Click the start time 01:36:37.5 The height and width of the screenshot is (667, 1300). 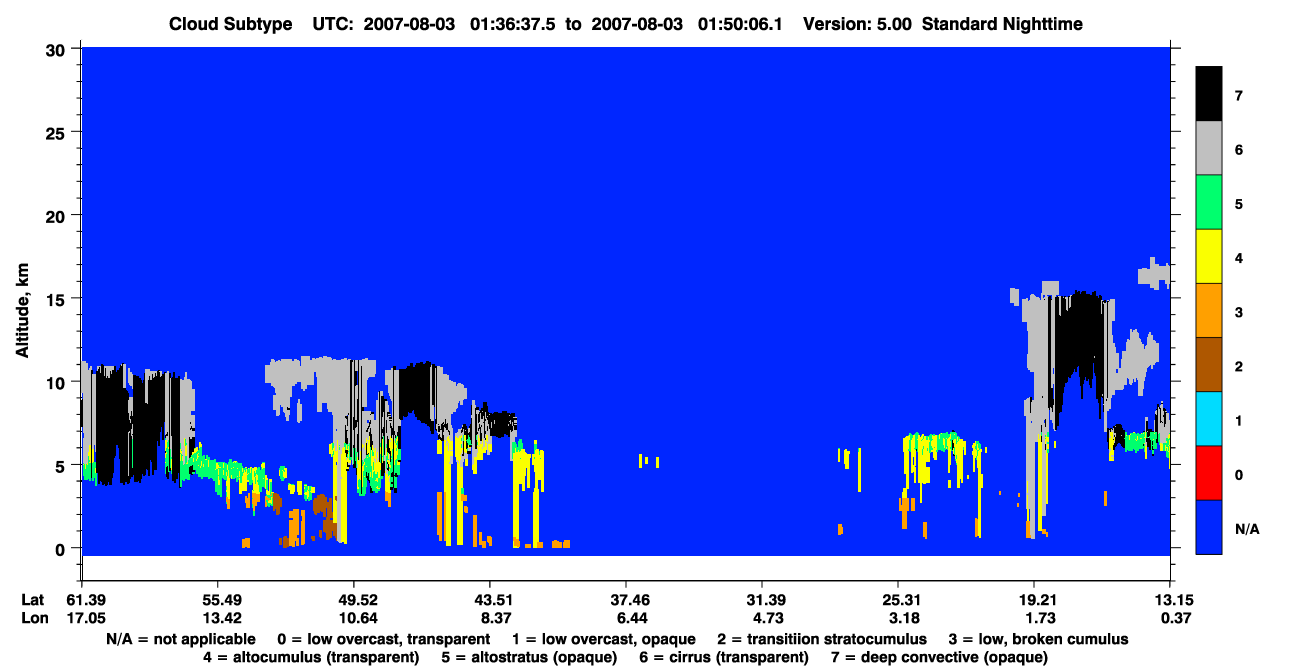pyautogui.click(x=513, y=23)
